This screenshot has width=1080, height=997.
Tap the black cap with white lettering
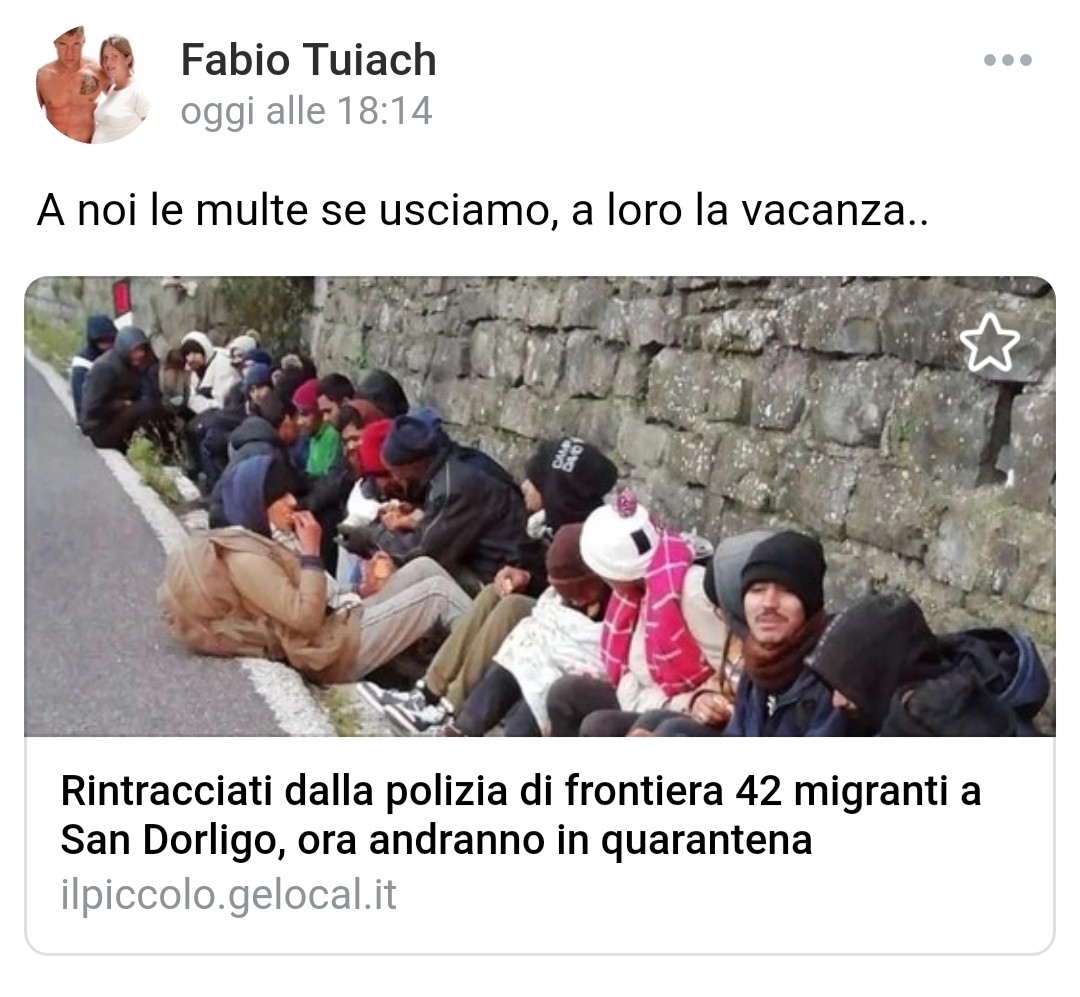pos(572,469)
